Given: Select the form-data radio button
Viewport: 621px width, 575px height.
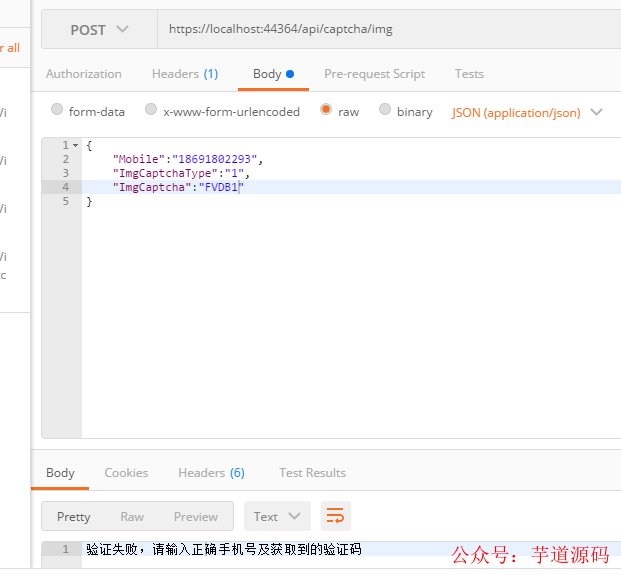Looking at the screenshot, I should (57, 109).
